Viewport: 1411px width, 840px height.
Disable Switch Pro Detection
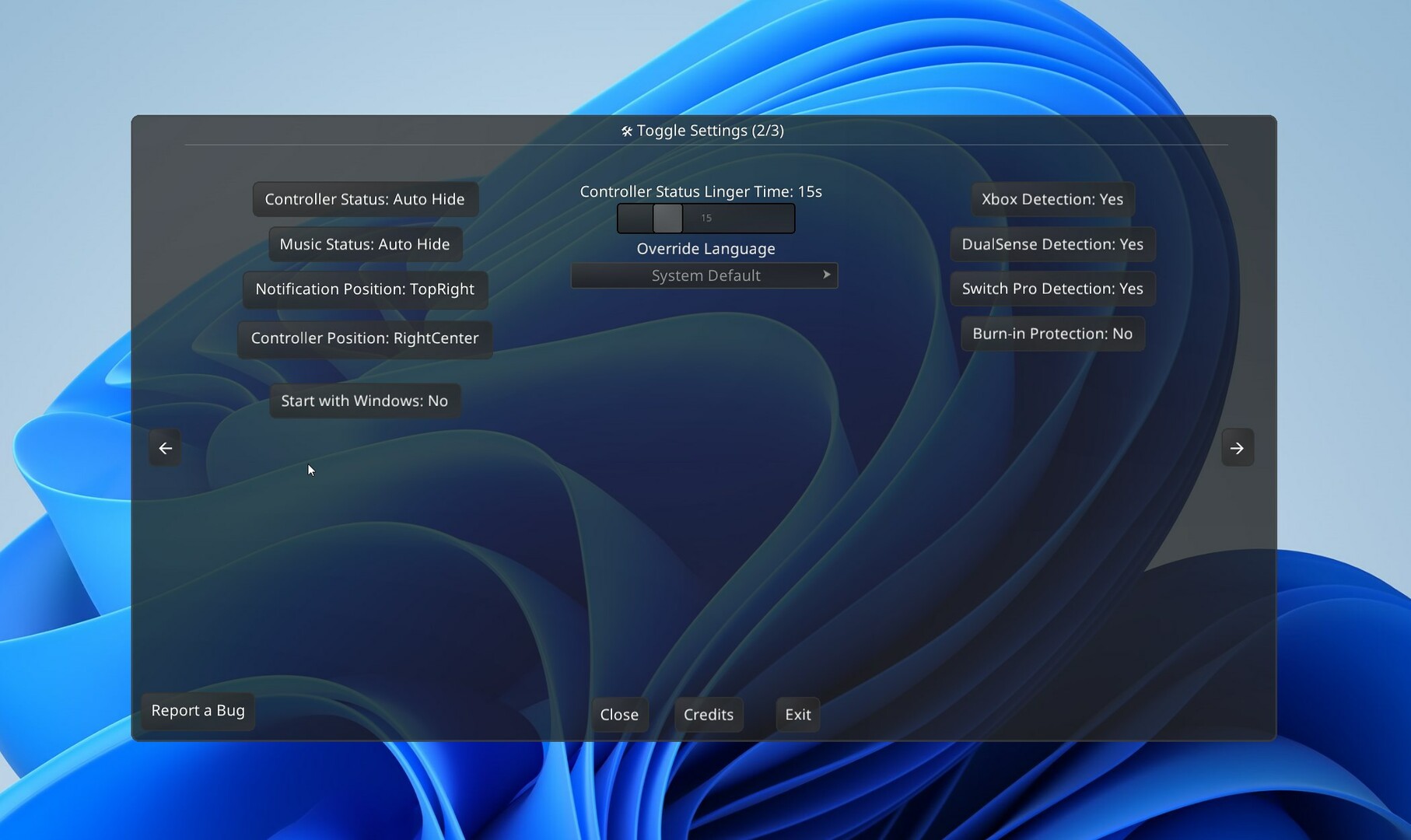coord(1052,289)
